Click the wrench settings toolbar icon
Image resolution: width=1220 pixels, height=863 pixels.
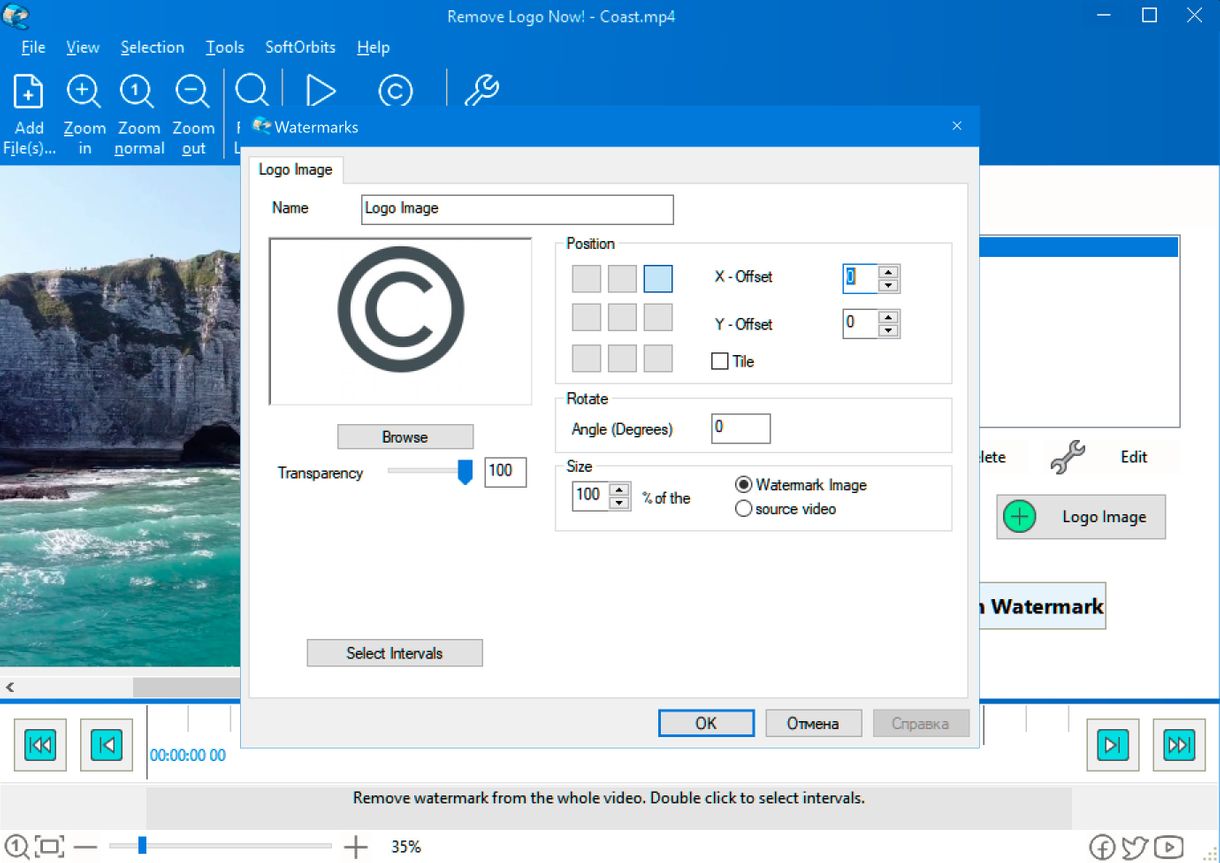(480, 90)
